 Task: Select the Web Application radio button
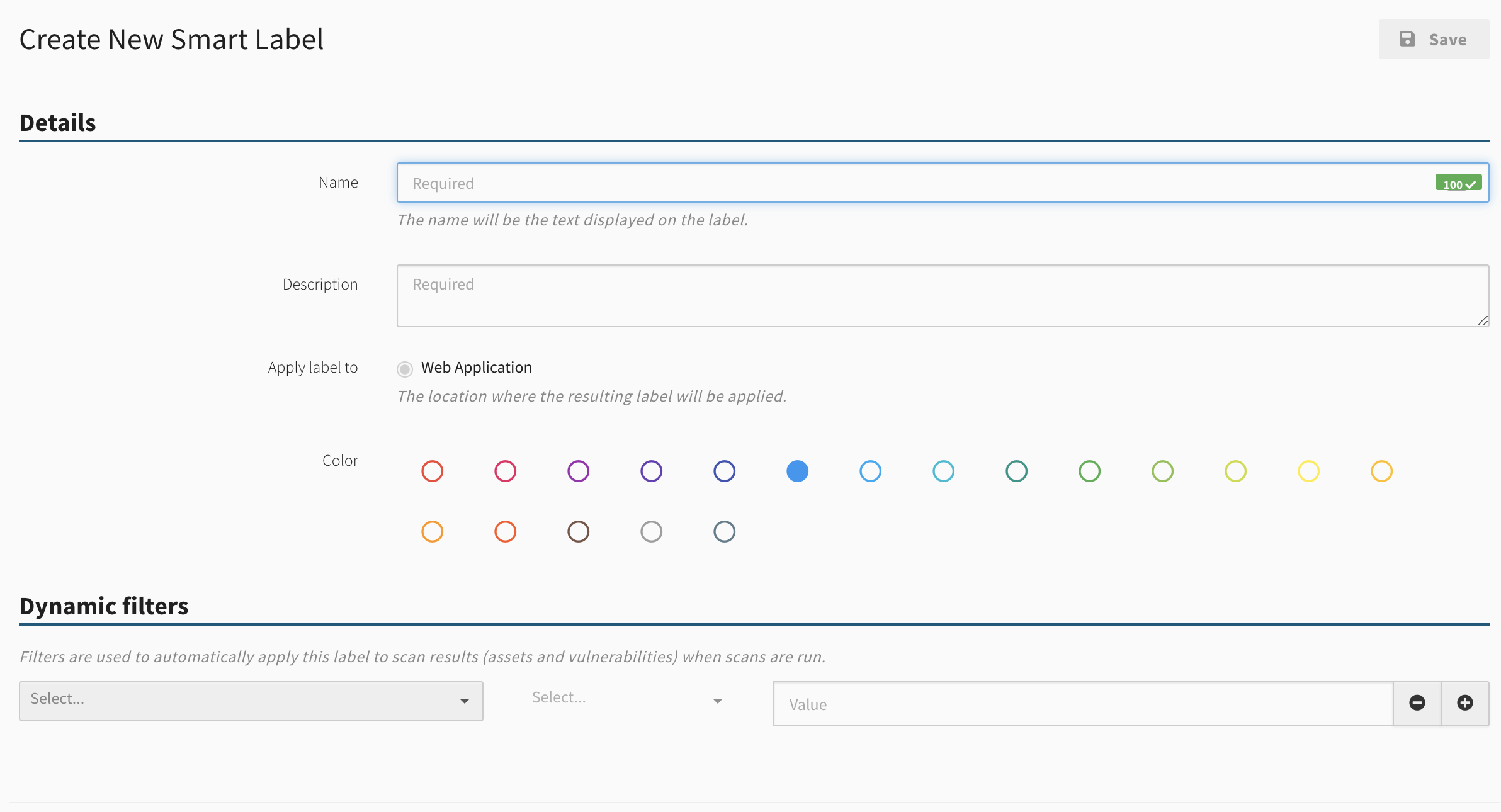pos(405,369)
